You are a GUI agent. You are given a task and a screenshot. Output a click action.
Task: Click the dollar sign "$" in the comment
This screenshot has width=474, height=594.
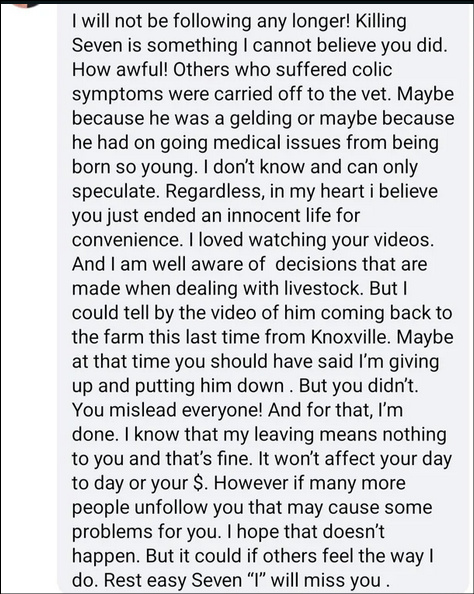coord(199,483)
